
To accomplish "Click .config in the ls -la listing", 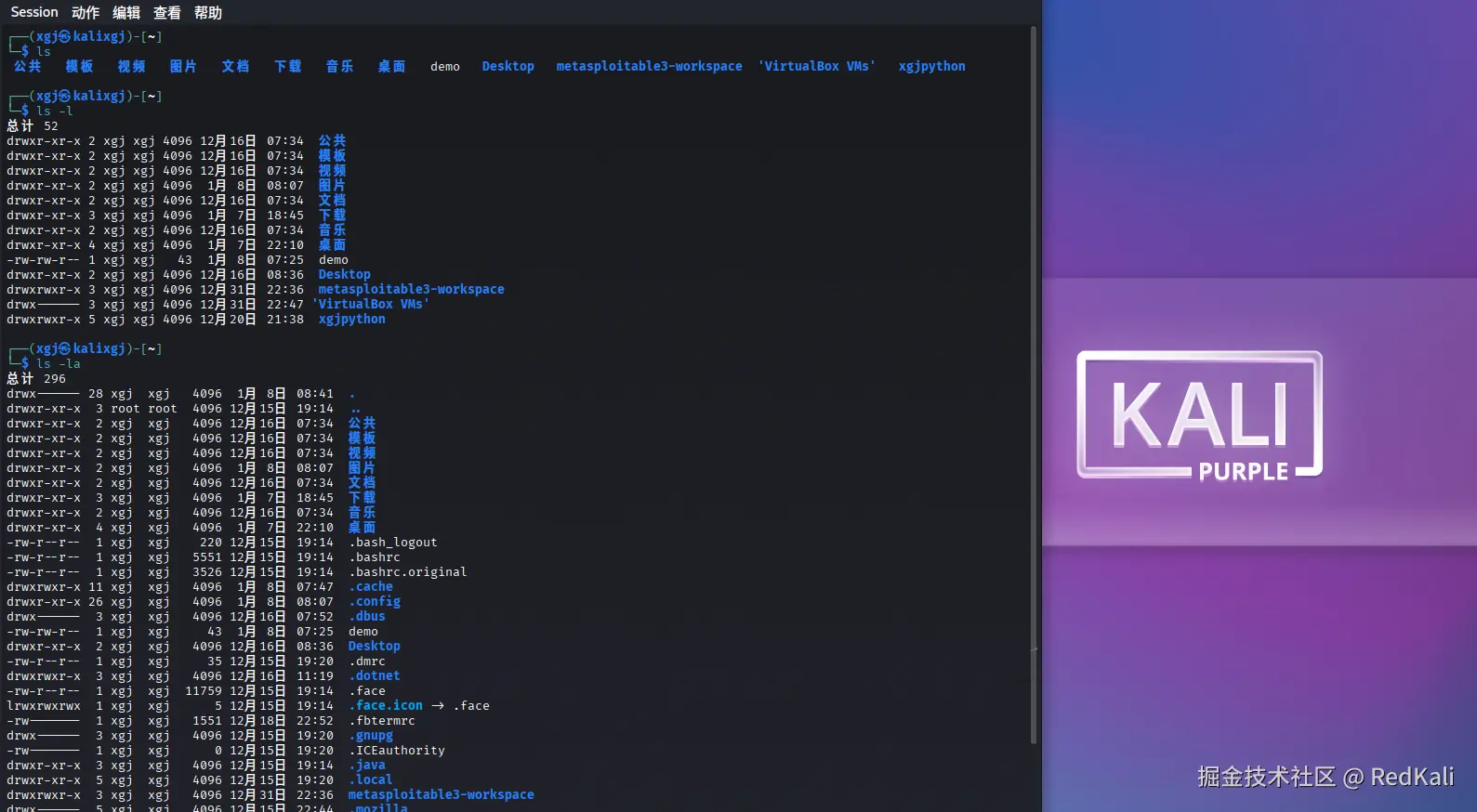I will (375, 601).
